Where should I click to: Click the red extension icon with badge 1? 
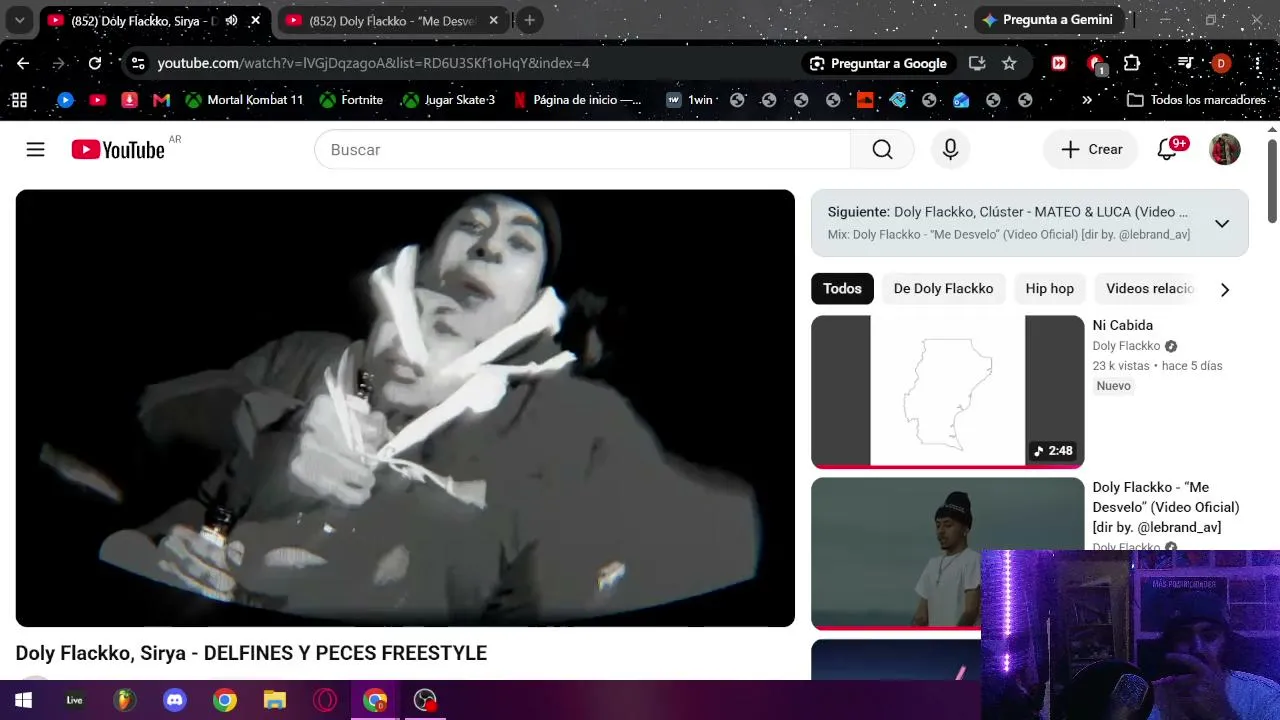1096,63
